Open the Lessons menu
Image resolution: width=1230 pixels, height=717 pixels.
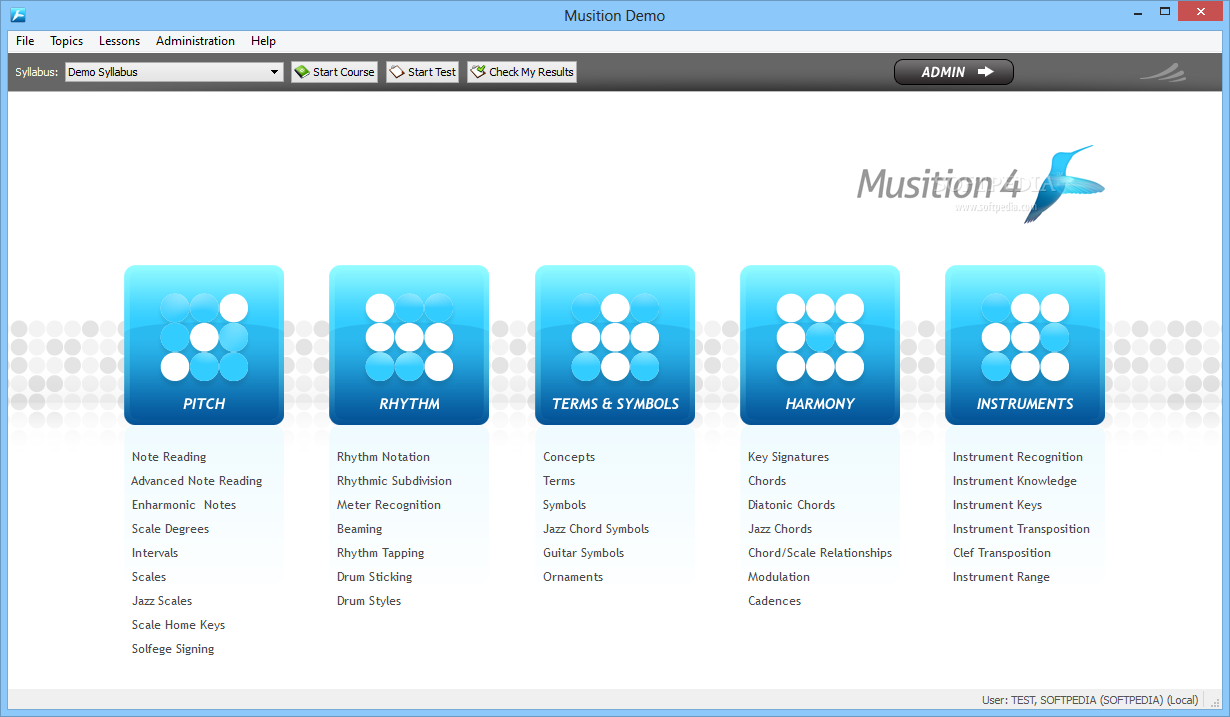point(120,41)
